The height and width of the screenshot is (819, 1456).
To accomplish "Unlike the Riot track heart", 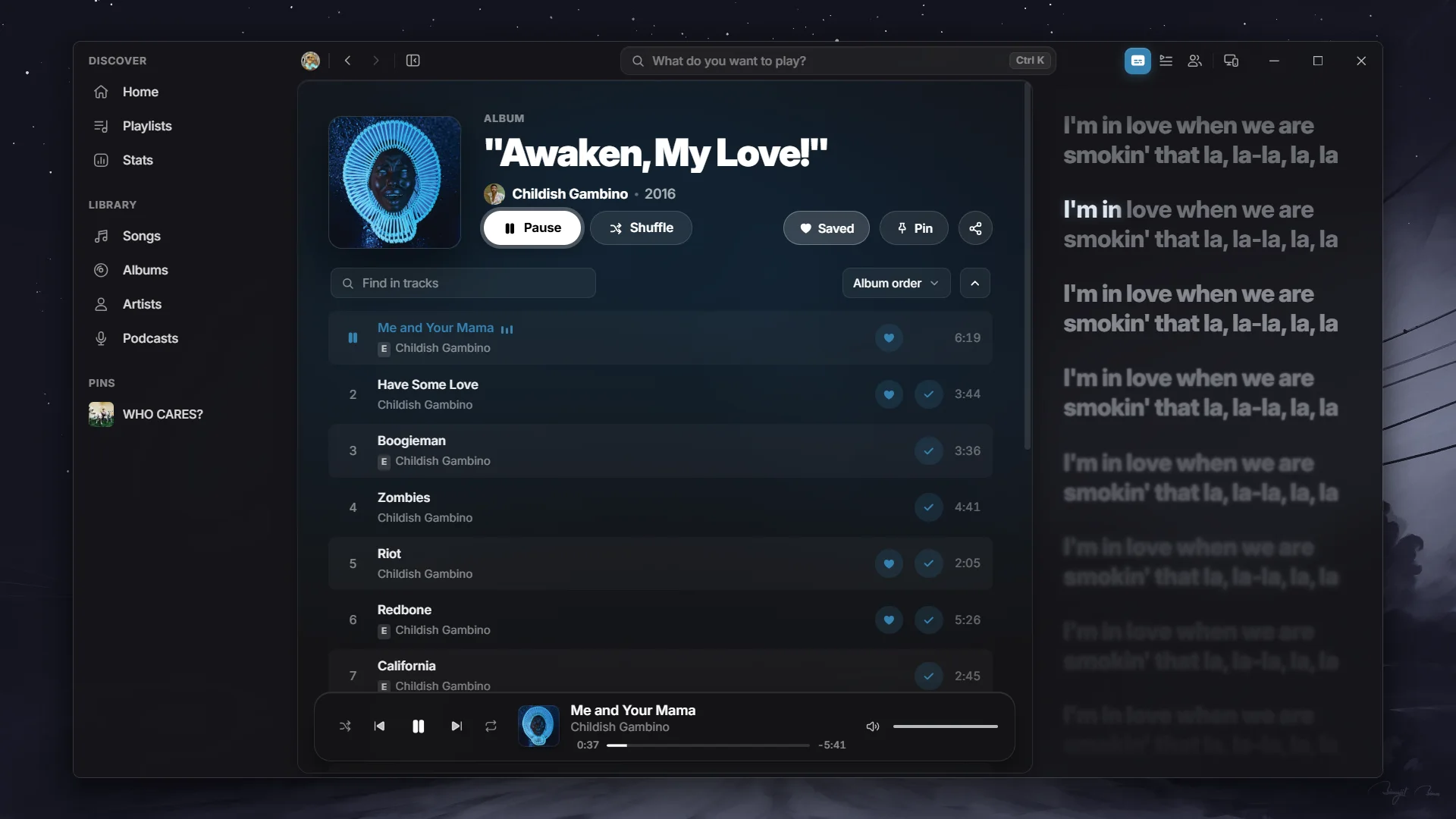I will pos(889,563).
